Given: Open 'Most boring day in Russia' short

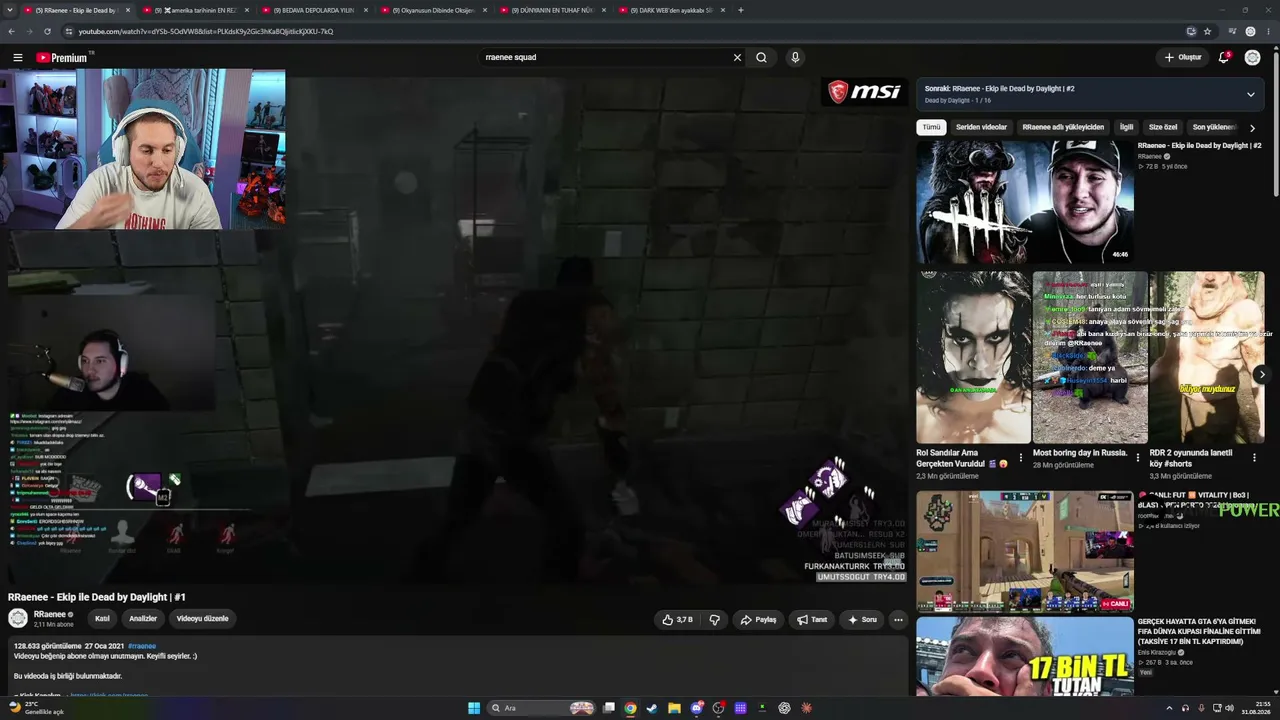Looking at the screenshot, I should point(1090,357).
